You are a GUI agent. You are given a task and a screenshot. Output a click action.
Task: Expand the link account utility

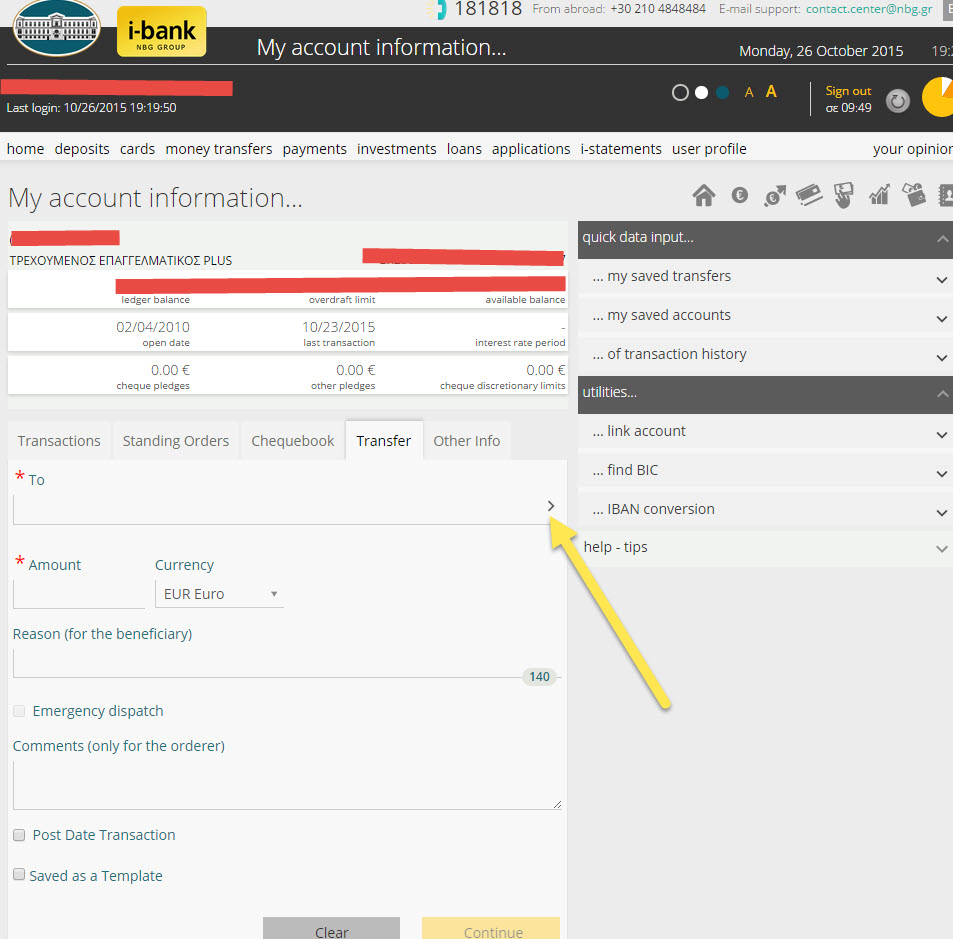click(x=942, y=435)
